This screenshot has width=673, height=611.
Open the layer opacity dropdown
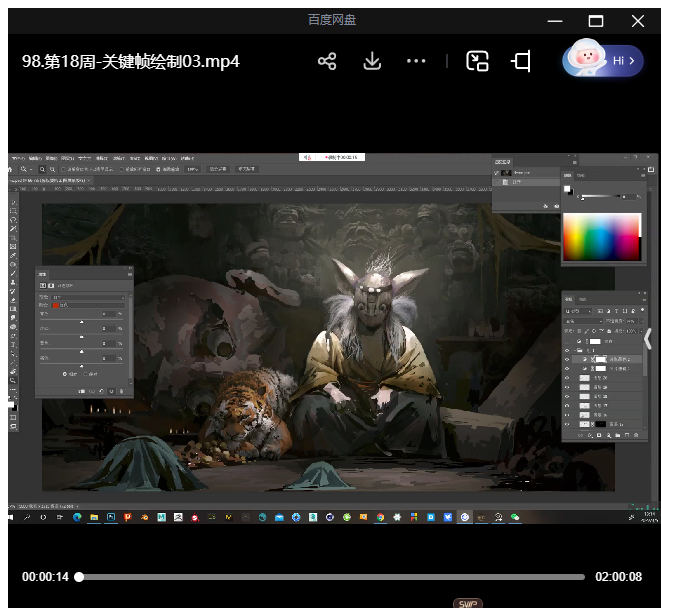pos(642,321)
